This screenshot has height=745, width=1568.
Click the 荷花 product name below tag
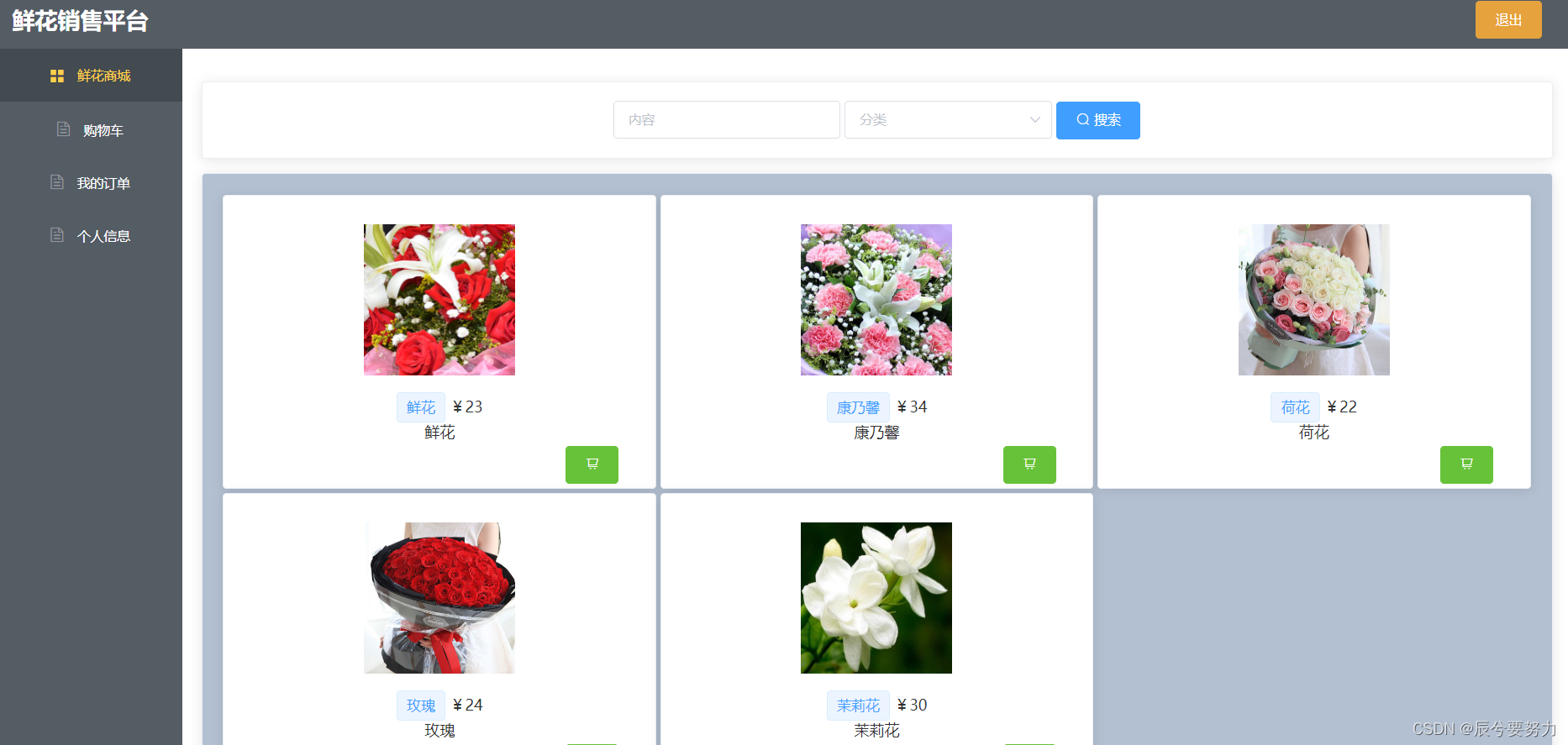(x=1314, y=433)
